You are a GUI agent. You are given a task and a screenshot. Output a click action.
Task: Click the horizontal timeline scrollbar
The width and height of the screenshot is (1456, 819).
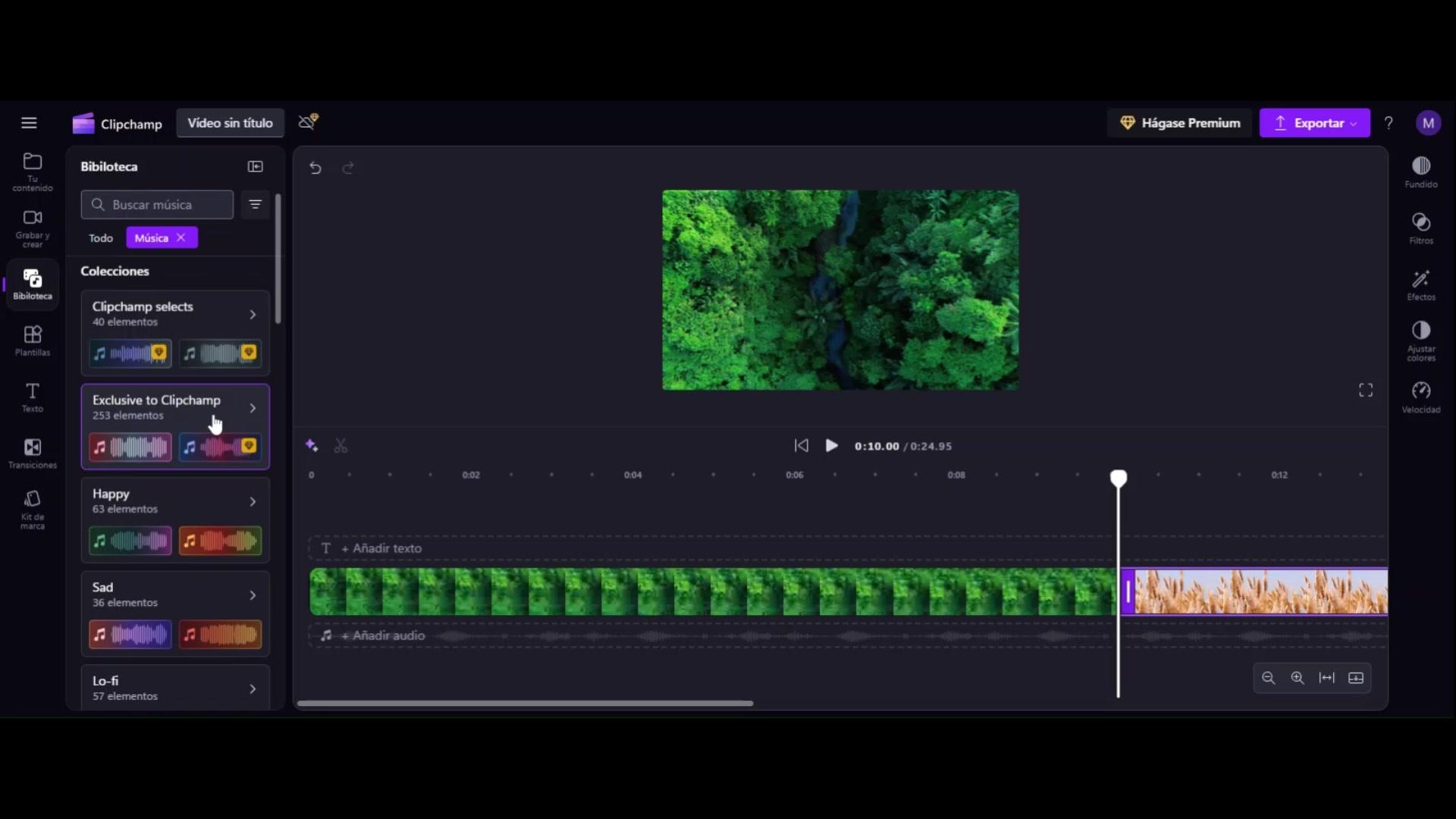pyautogui.click(x=525, y=704)
